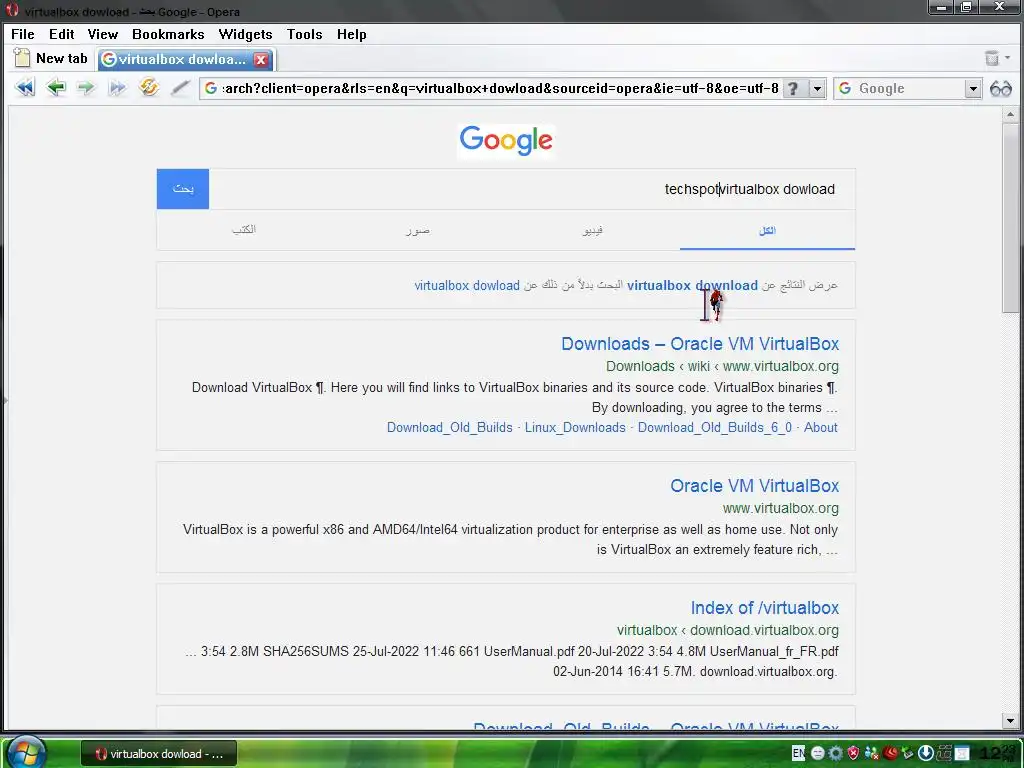Image resolution: width=1024 pixels, height=768 pixels.
Task: Click the vertical scrollbar thumb
Action: tap(1010, 219)
